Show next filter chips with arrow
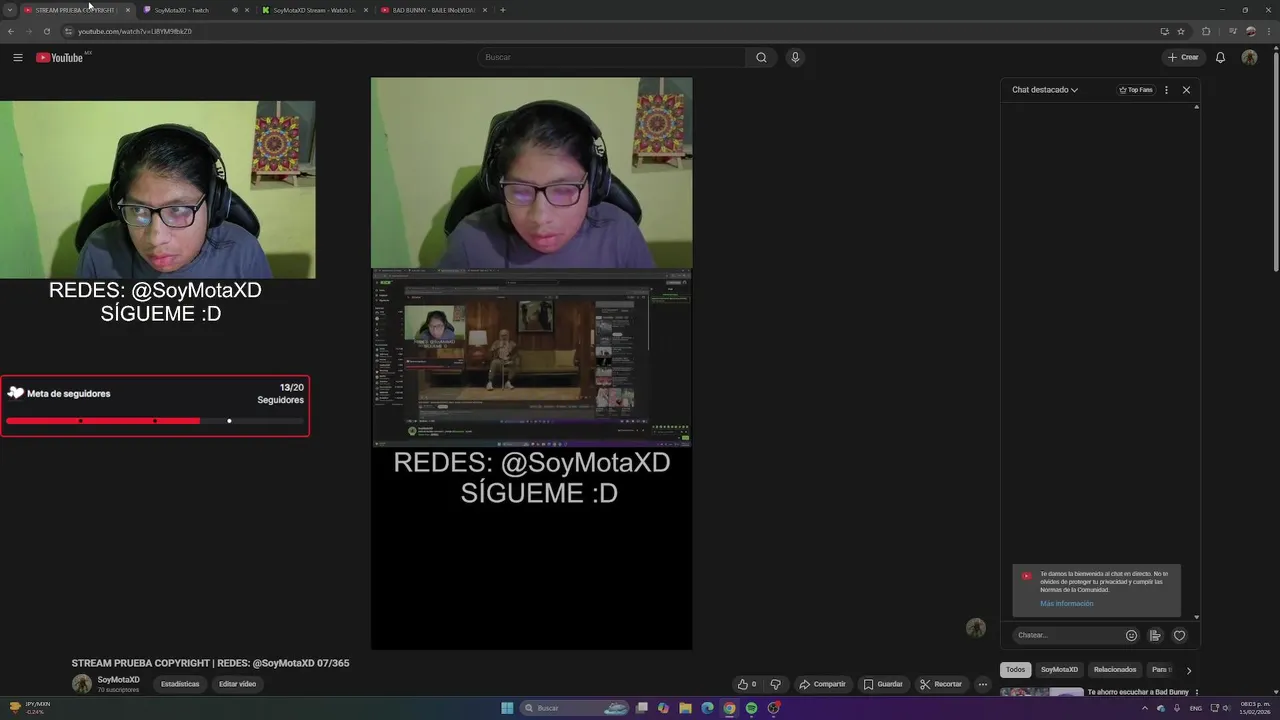The height and width of the screenshot is (720, 1280). [x=1189, y=670]
